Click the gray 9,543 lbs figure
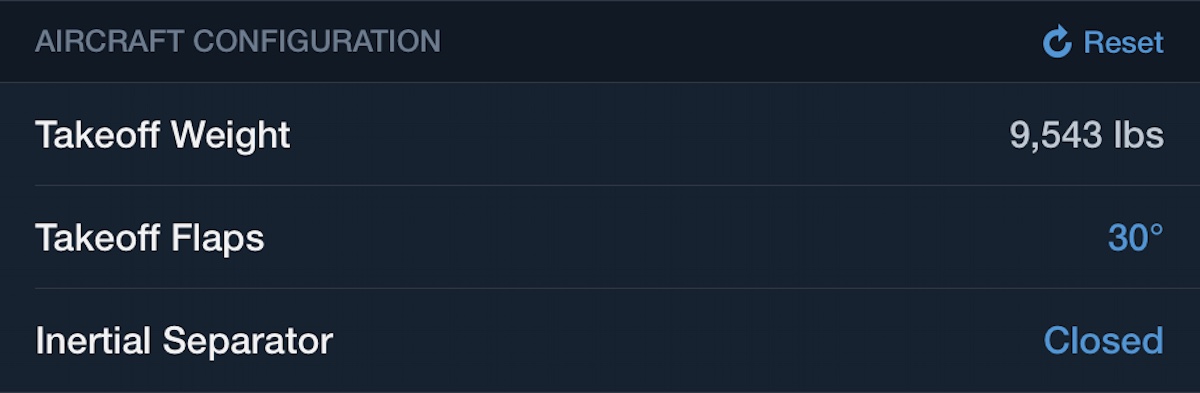1200x393 pixels. pos(1087,135)
